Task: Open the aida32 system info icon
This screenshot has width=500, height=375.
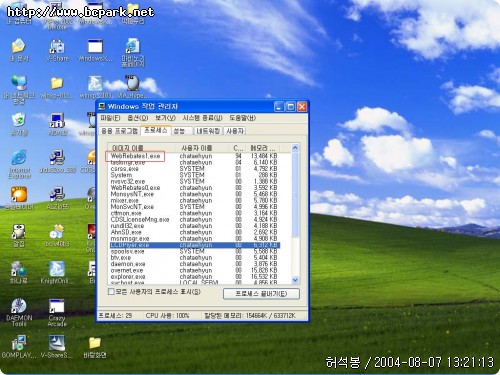Action: pyautogui.click(x=57, y=124)
